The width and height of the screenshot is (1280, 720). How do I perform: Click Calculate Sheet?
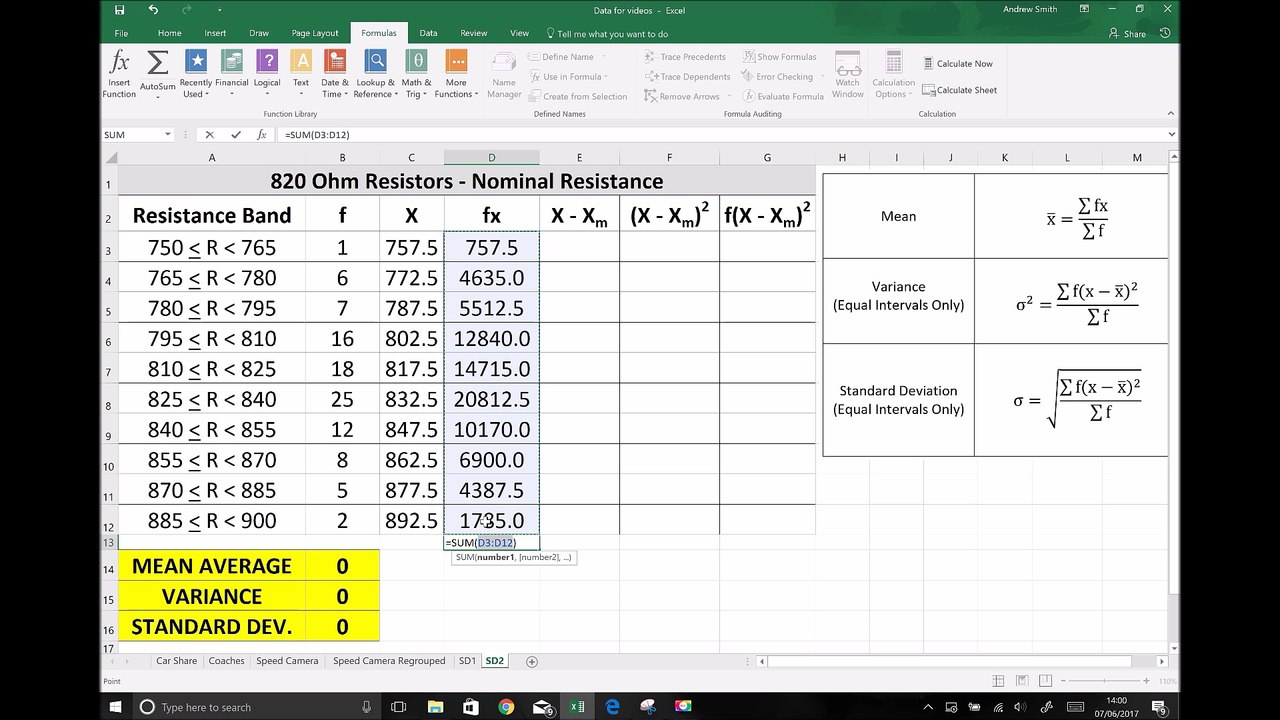[959, 90]
